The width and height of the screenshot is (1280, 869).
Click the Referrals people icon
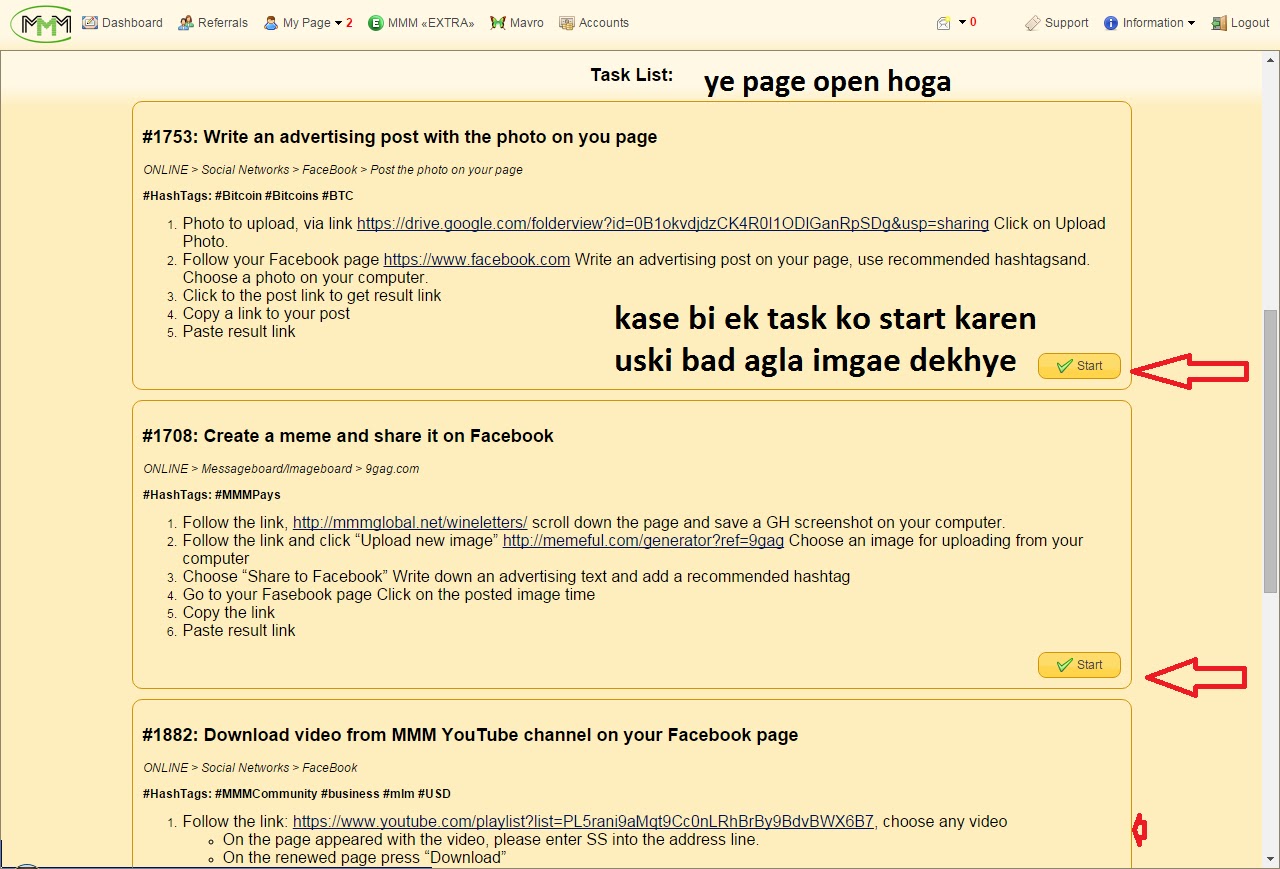coord(186,22)
